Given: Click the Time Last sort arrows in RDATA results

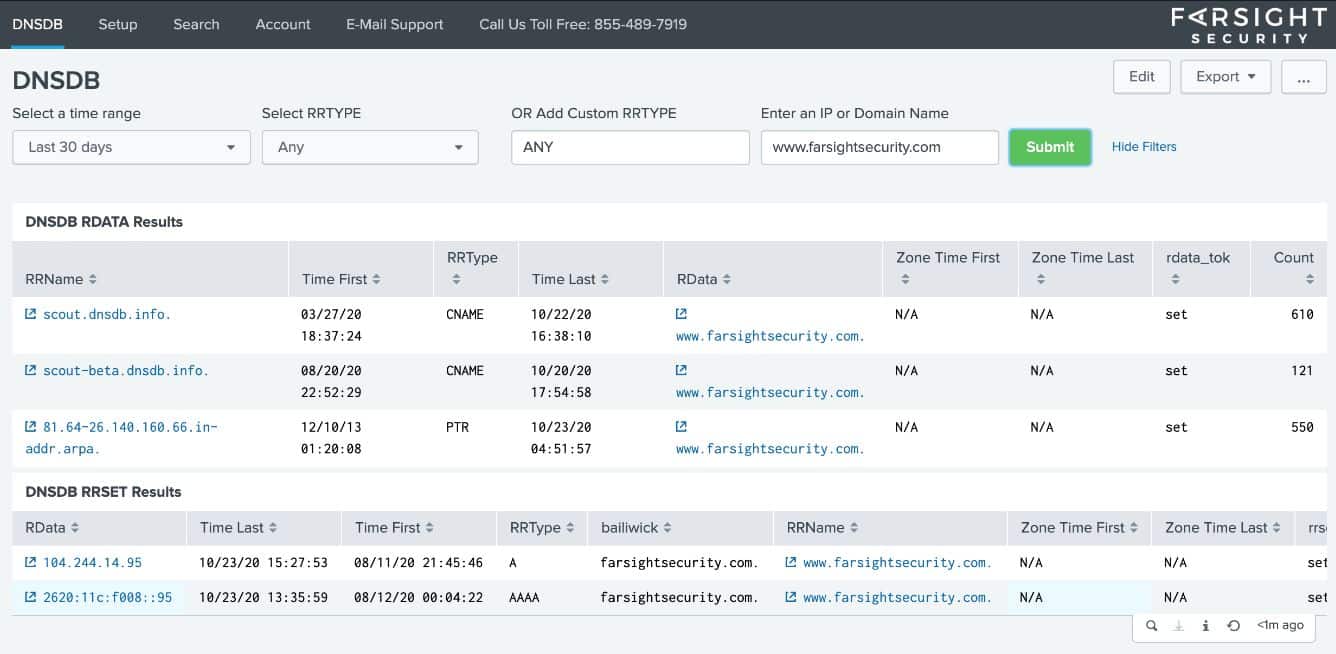Looking at the screenshot, I should tap(605, 280).
